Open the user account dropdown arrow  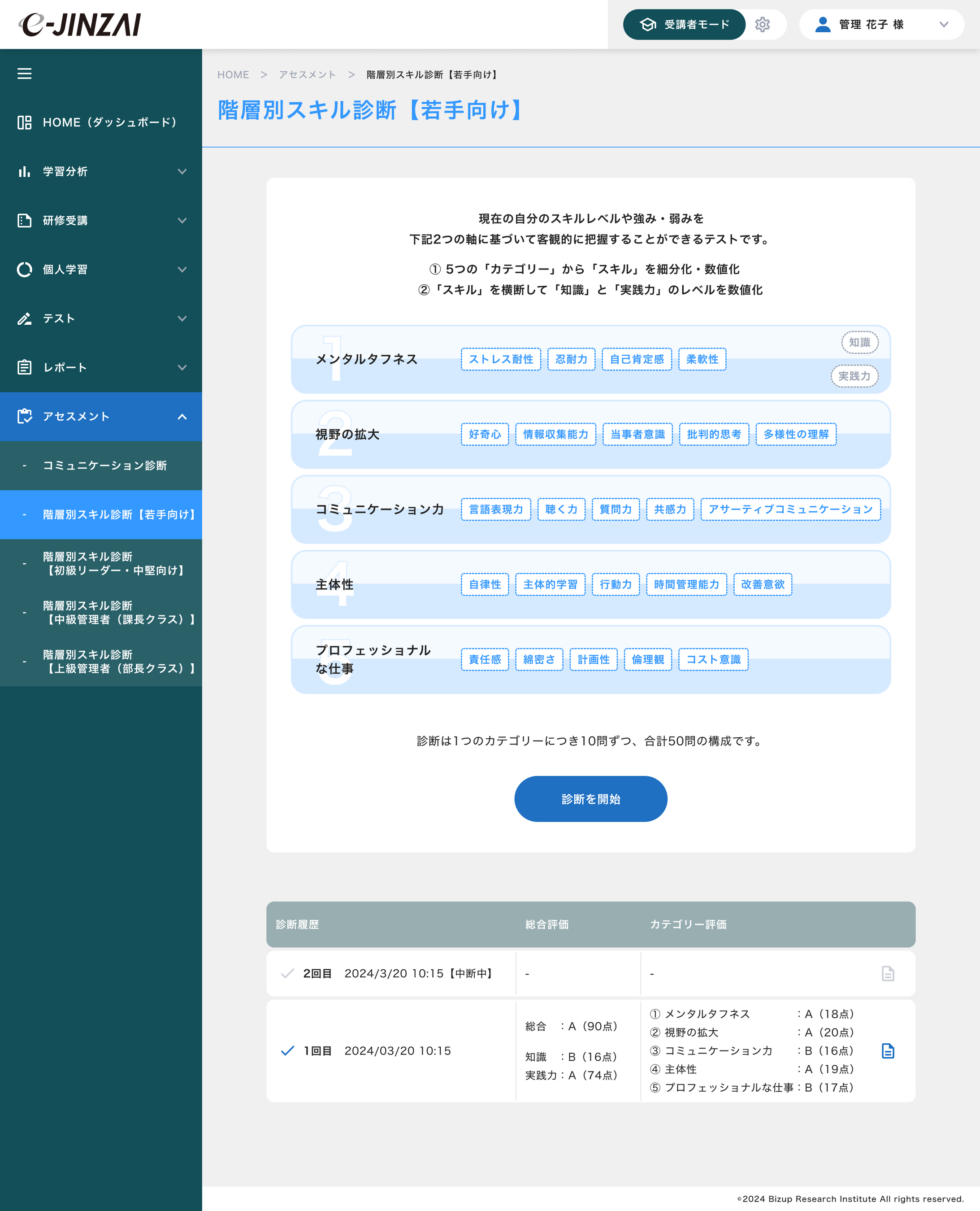point(943,24)
